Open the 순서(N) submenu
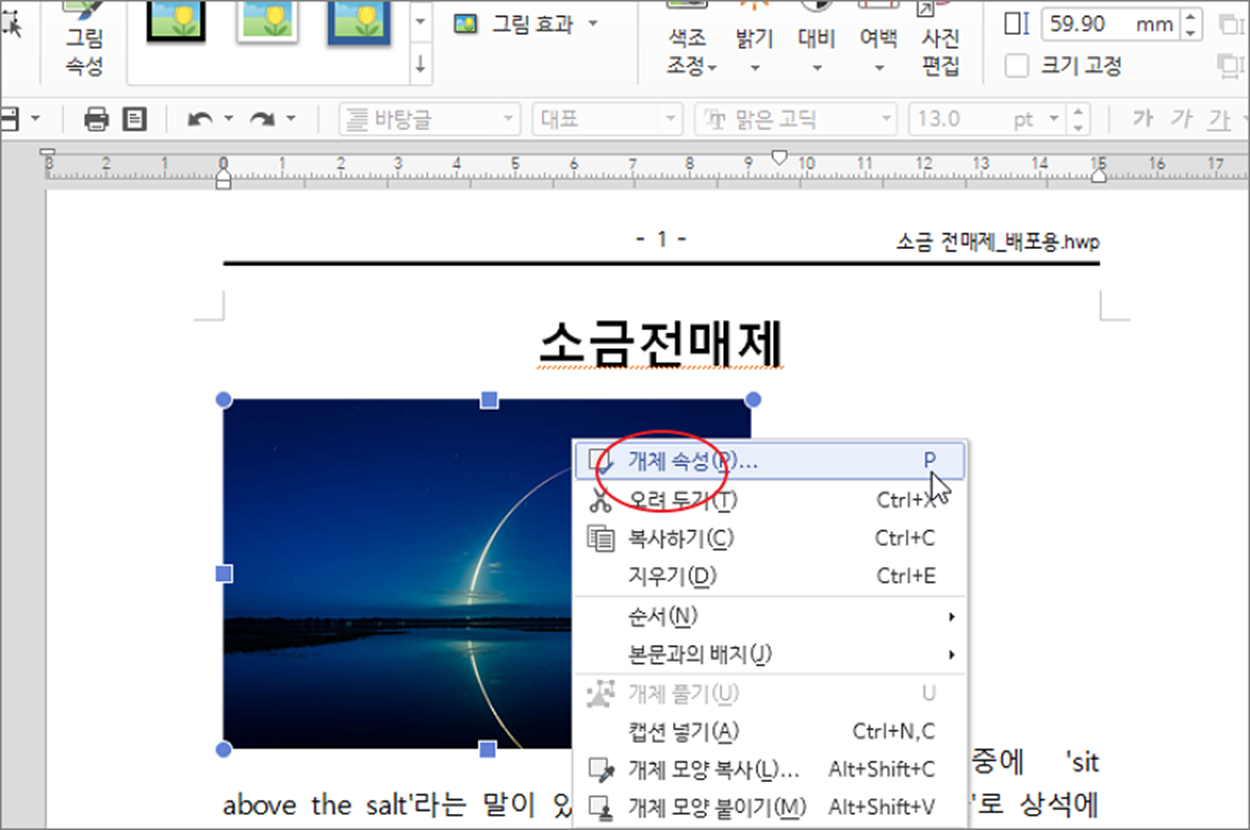Screen dimensions: 1250x830 [x=770, y=616]
